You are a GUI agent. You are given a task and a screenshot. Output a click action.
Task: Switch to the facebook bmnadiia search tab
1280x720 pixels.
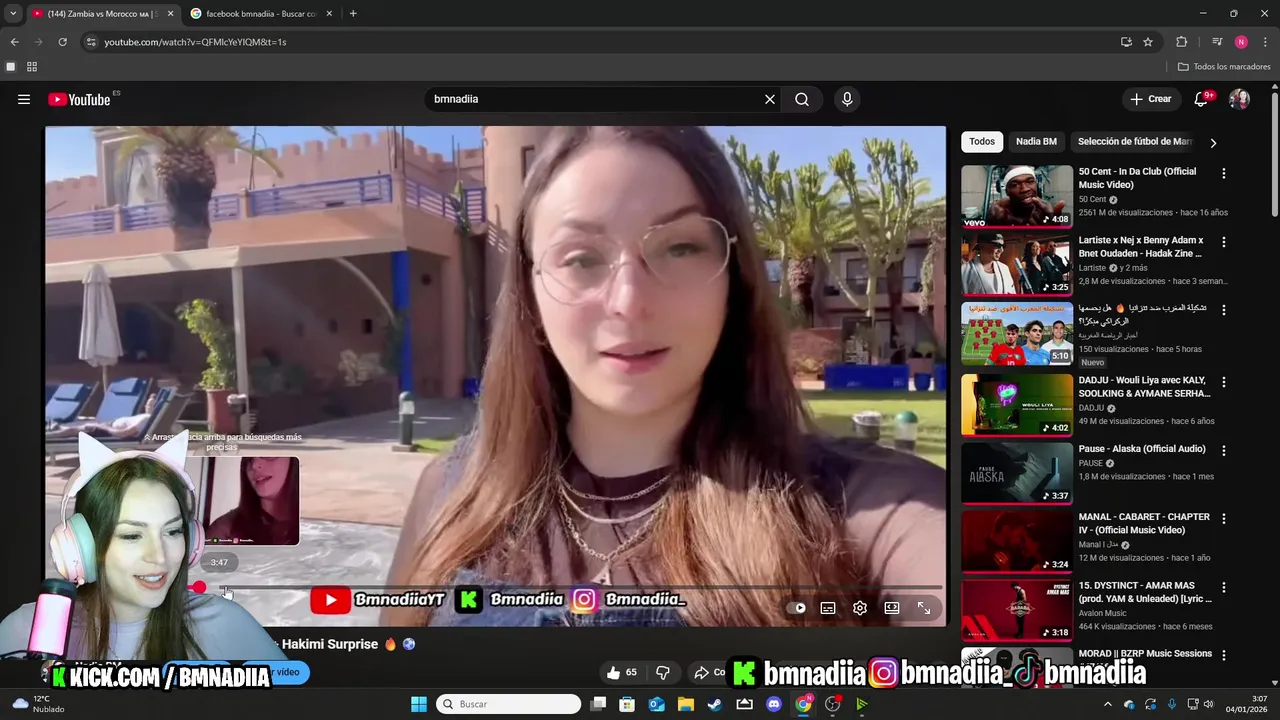pos(262,14)
